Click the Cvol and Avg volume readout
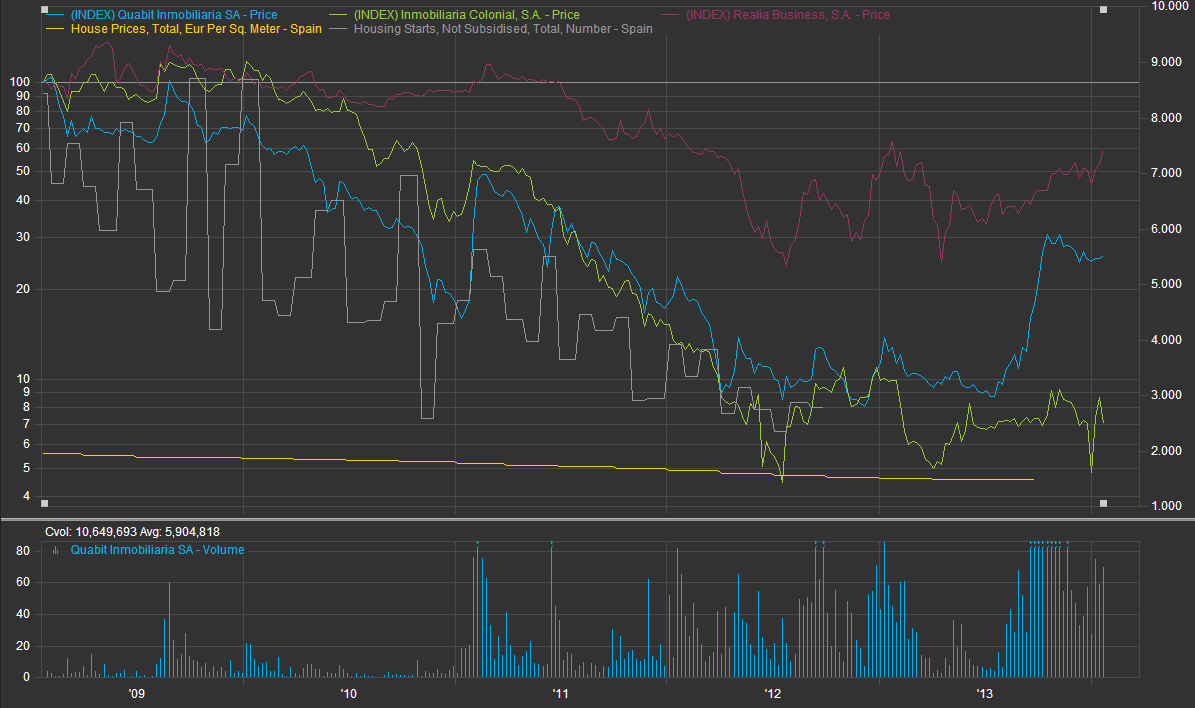1195x708 pixels. [x=133, y=532]
